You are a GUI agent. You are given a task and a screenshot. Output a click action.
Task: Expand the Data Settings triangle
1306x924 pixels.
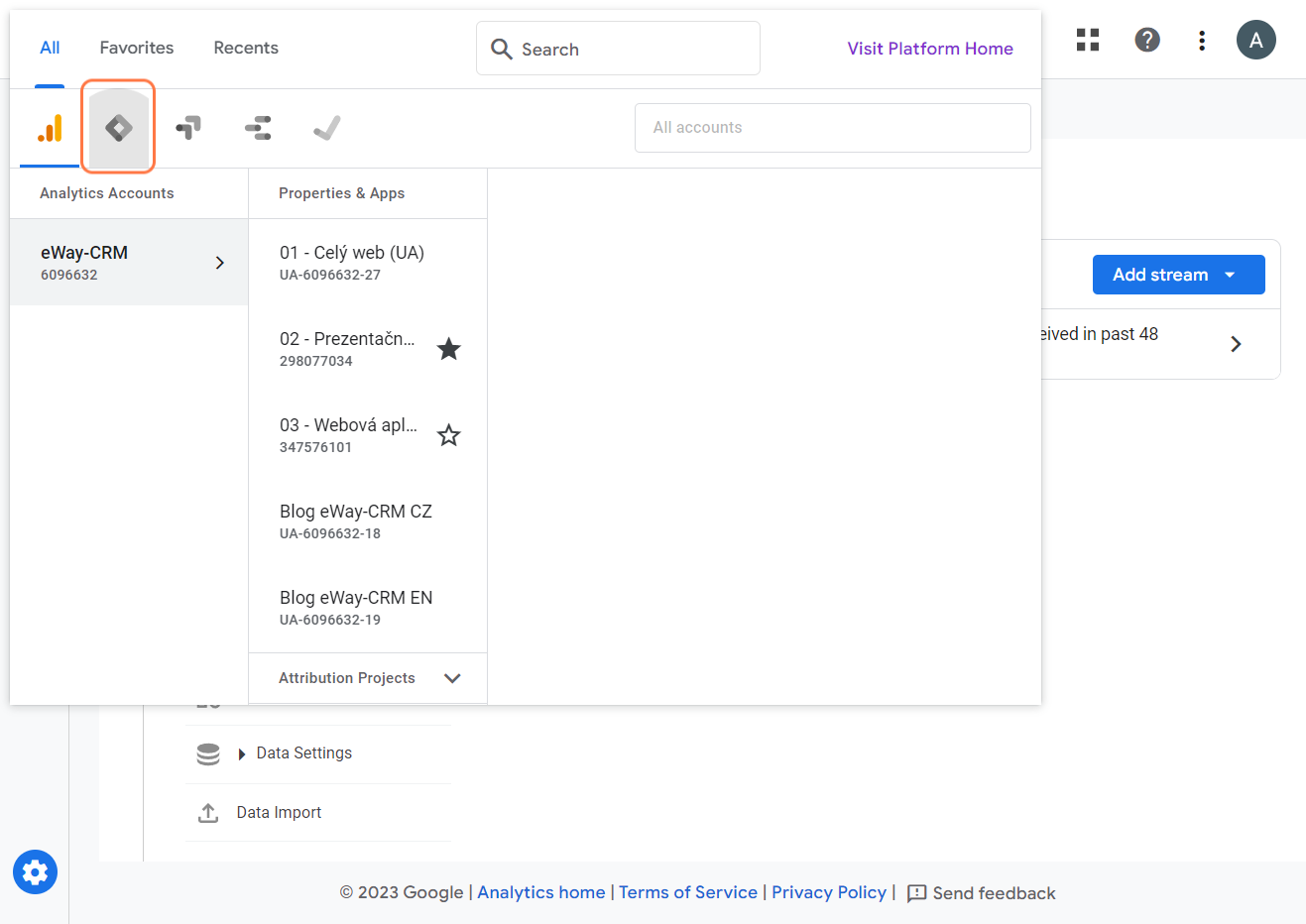(242, 754)
